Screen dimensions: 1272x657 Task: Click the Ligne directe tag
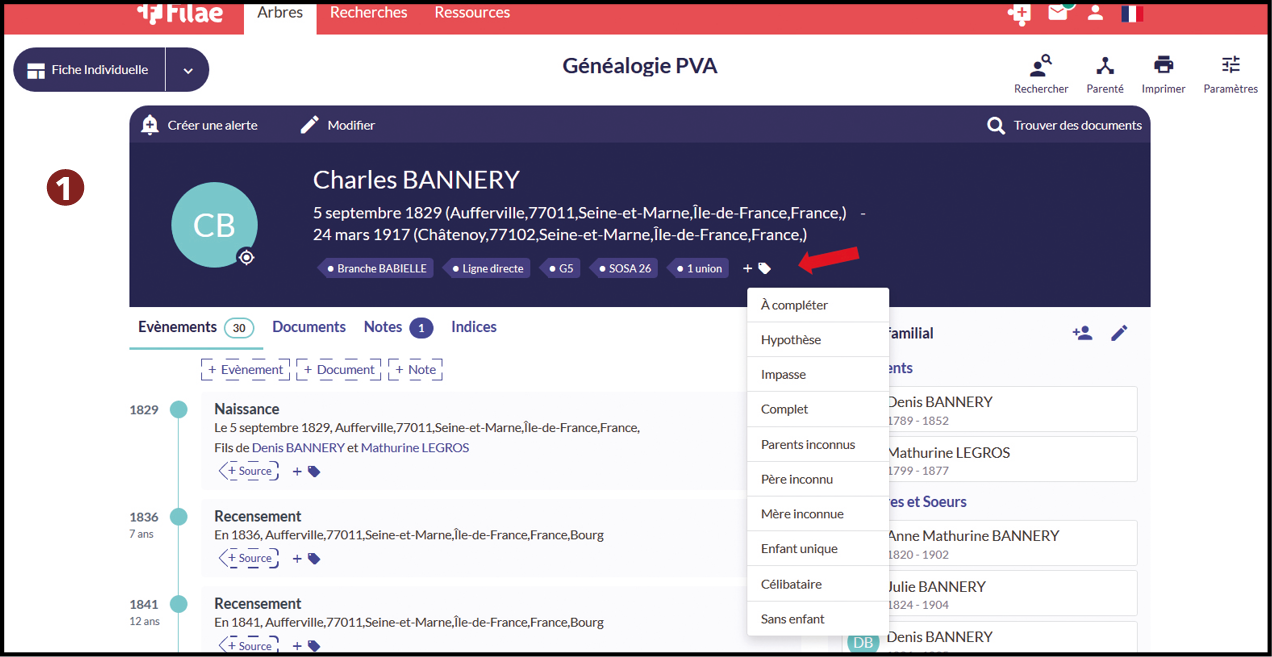(486, 268)
